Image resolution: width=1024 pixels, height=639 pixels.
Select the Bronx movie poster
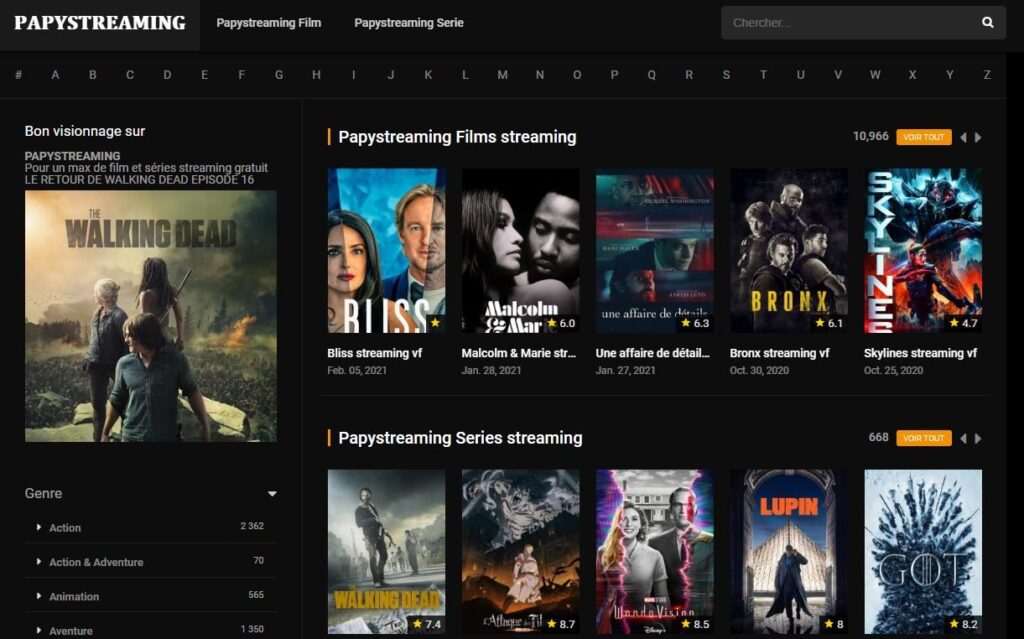pos(788,250)
